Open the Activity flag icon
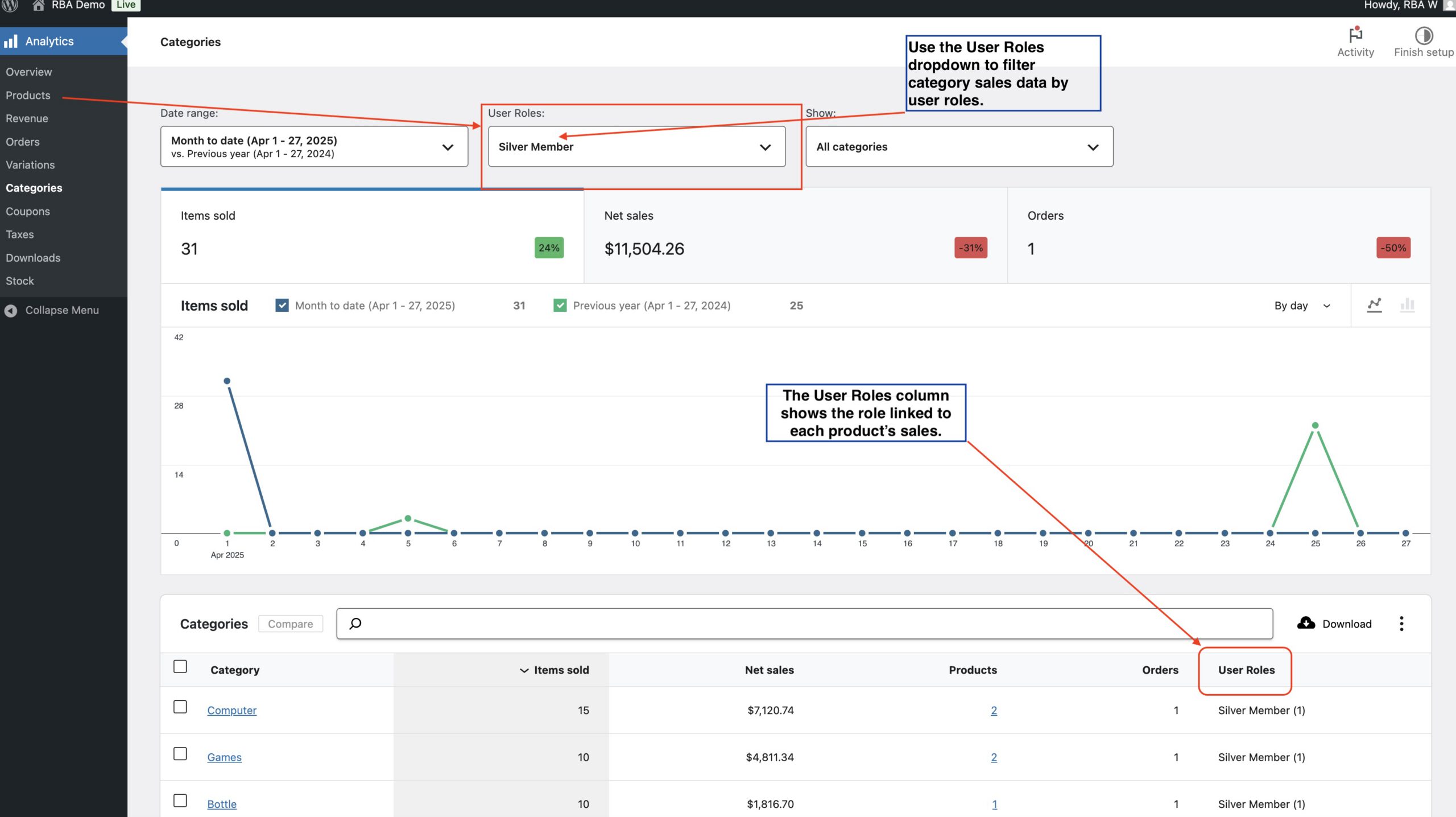The image size is (1456, 817). click(x=1355, y=35)
